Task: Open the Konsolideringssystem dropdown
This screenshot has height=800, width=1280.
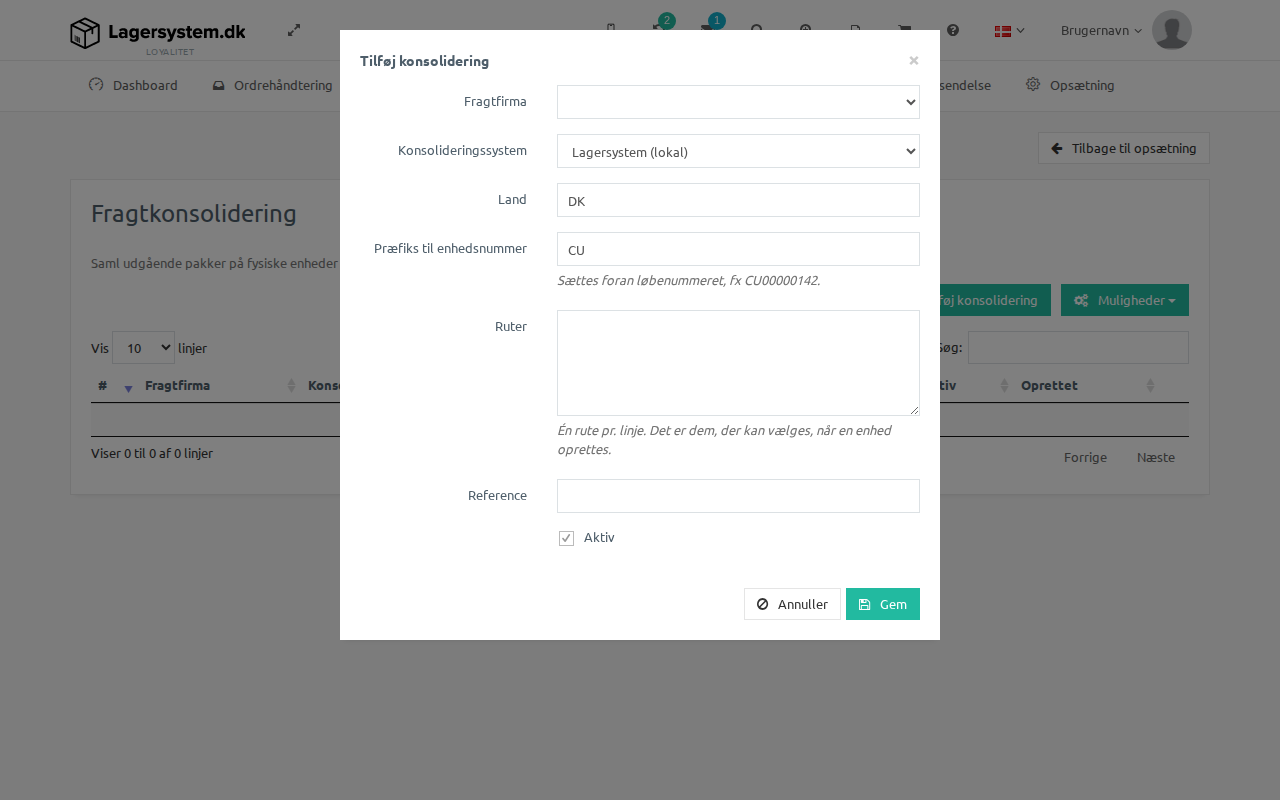Action: (x=738, y=151)
